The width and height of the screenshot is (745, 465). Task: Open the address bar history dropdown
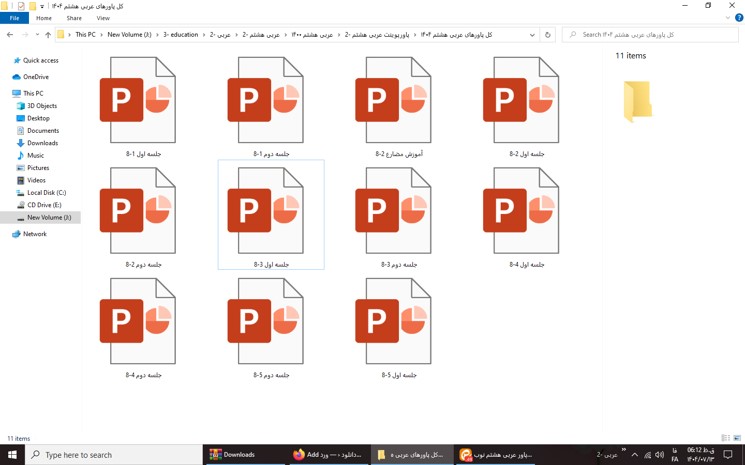point(532,35)
